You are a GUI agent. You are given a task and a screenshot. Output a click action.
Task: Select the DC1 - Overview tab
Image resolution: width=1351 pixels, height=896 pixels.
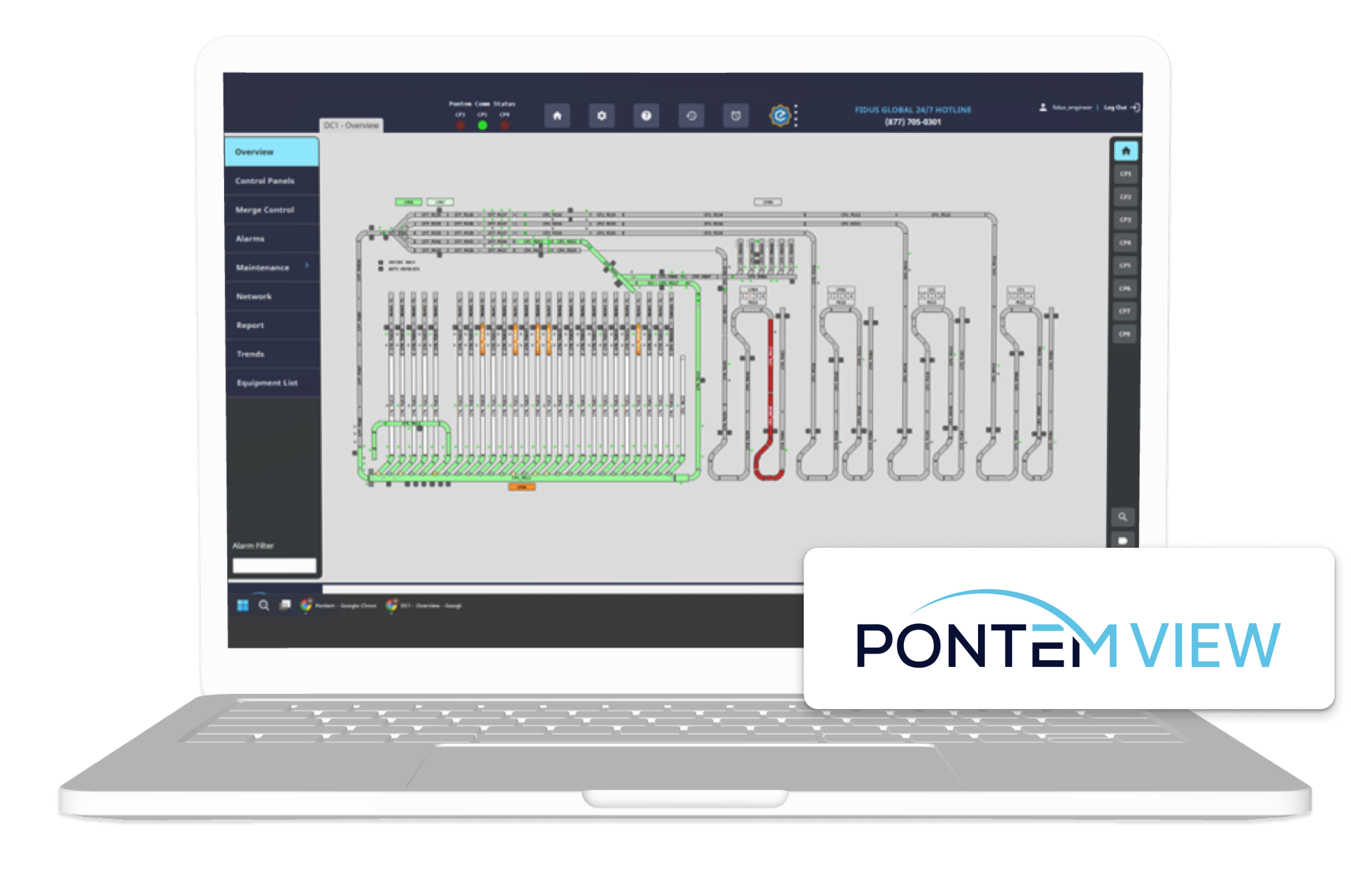click(351, 125)
